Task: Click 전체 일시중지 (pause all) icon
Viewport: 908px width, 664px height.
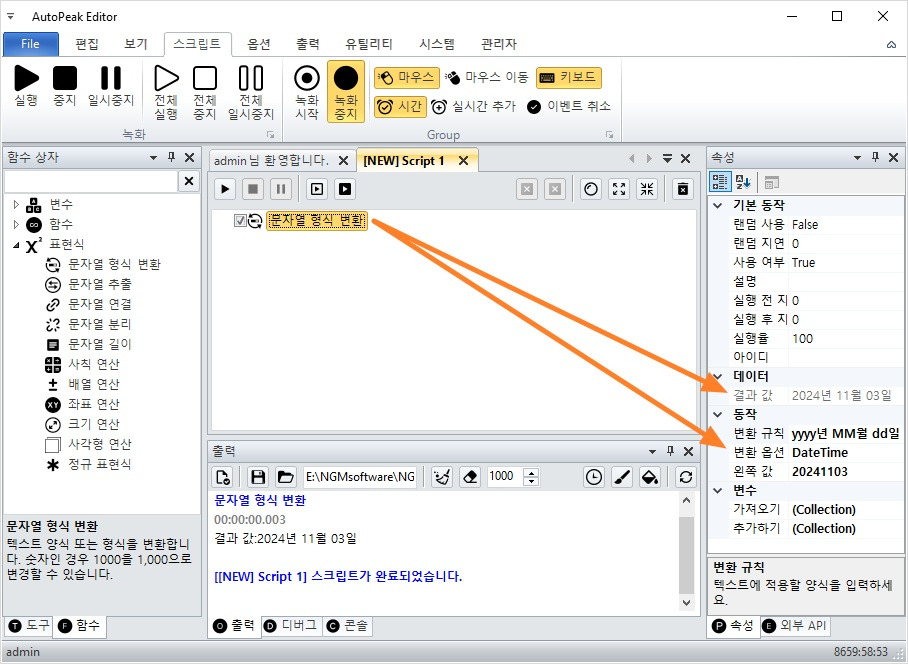Action: (x=251, y=93)
